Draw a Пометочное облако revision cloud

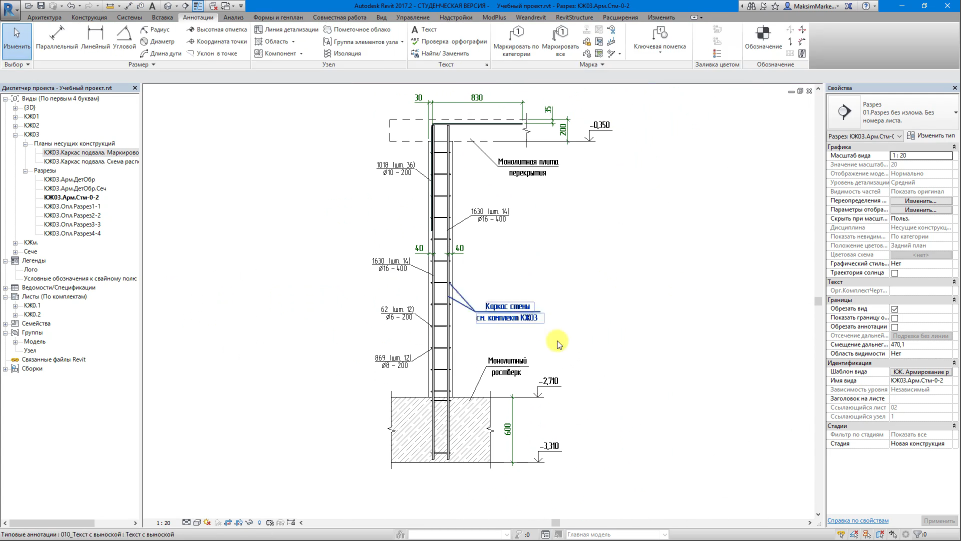coord(357,29)
